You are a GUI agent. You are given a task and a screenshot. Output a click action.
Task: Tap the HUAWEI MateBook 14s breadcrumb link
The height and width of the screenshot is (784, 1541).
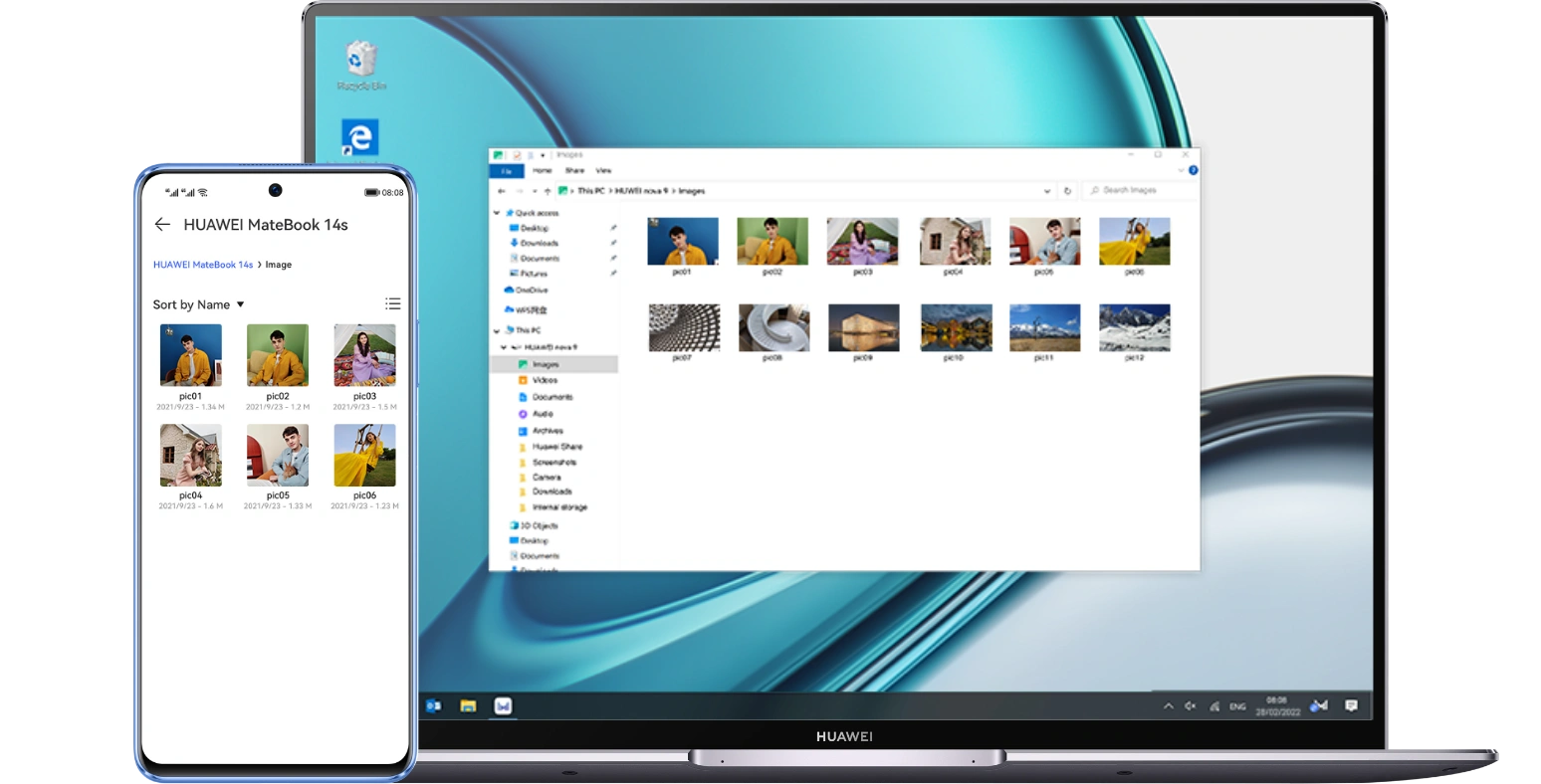203,265
